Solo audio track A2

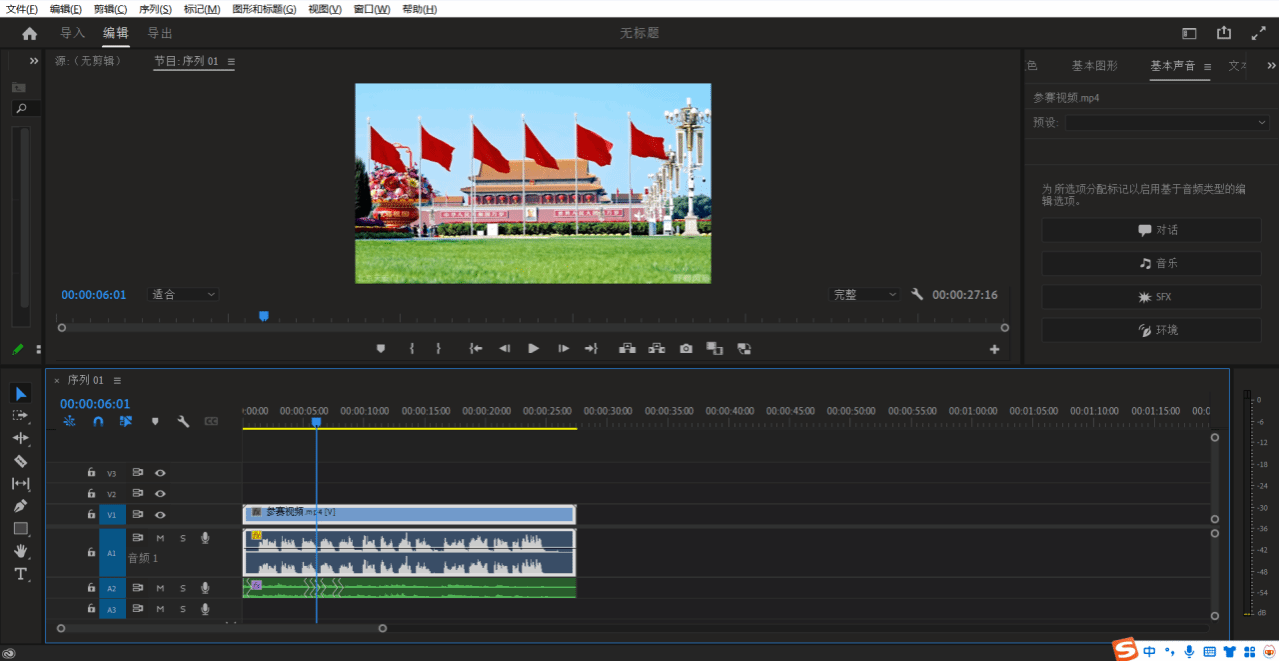click(x=183, y=588)
